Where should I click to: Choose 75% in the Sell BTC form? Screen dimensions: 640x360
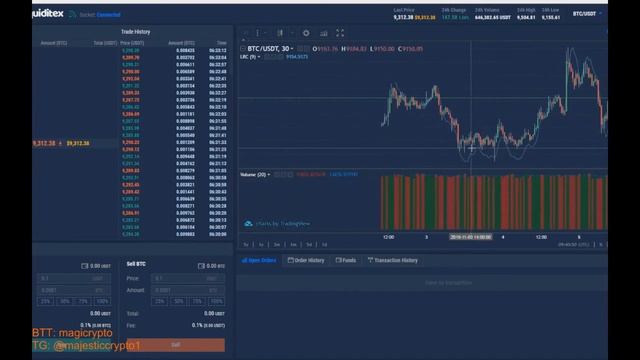[197, 302]
